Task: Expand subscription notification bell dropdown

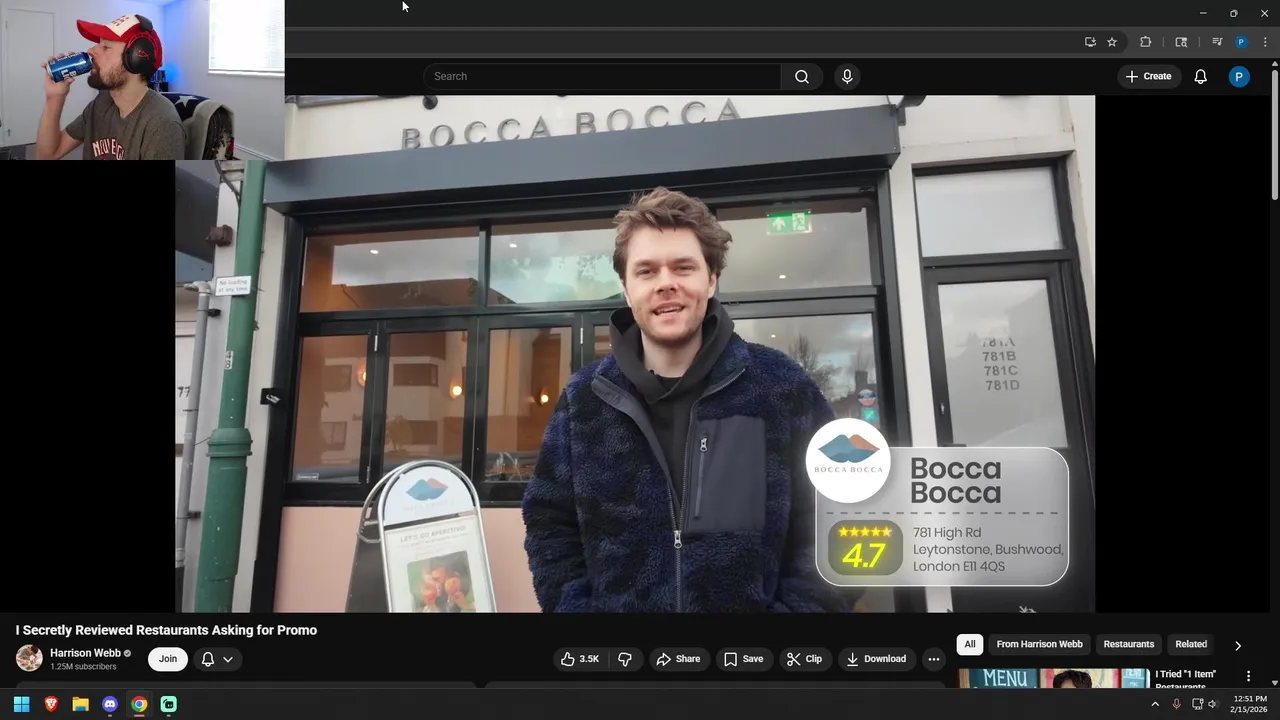Action: tap(217, 659)
